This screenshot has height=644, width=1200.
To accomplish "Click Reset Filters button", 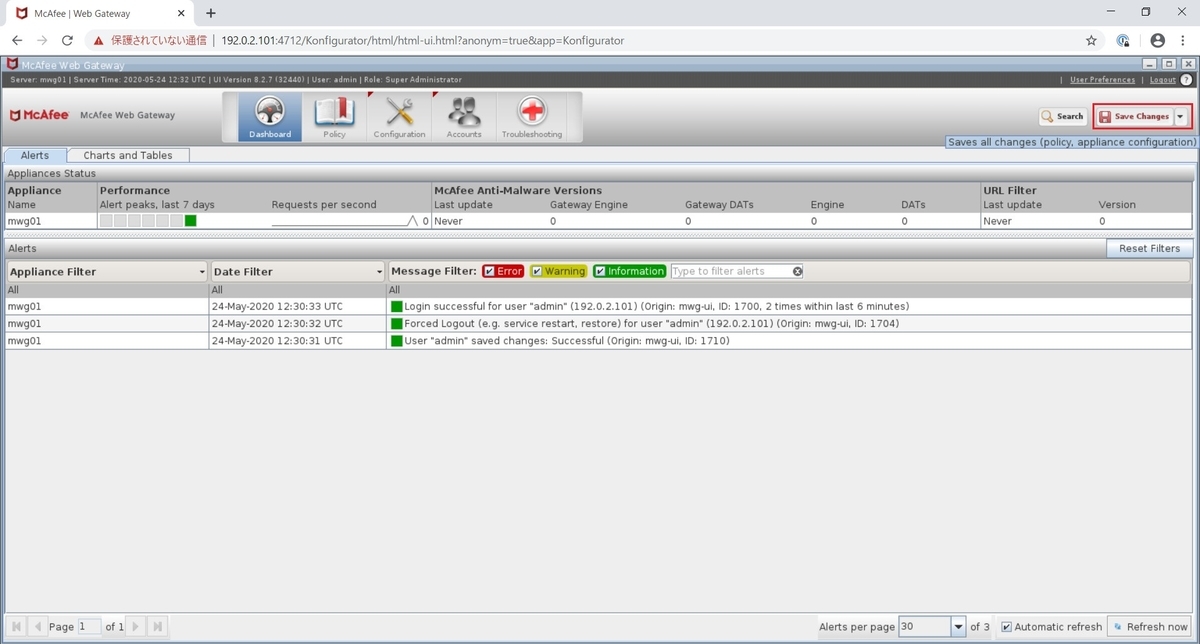I will [x=1149, y=248].
